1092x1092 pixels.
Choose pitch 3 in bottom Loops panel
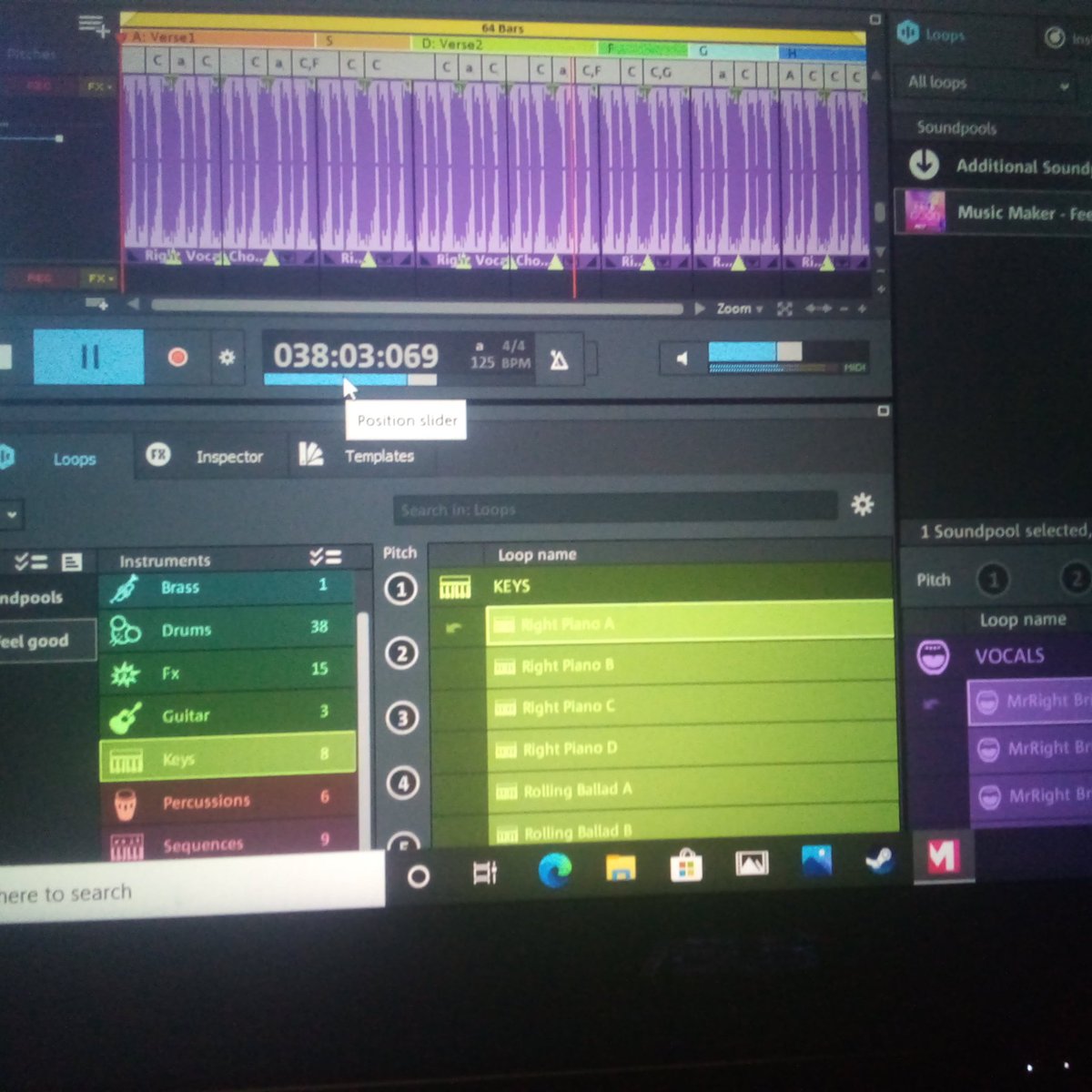pos(402,718)
